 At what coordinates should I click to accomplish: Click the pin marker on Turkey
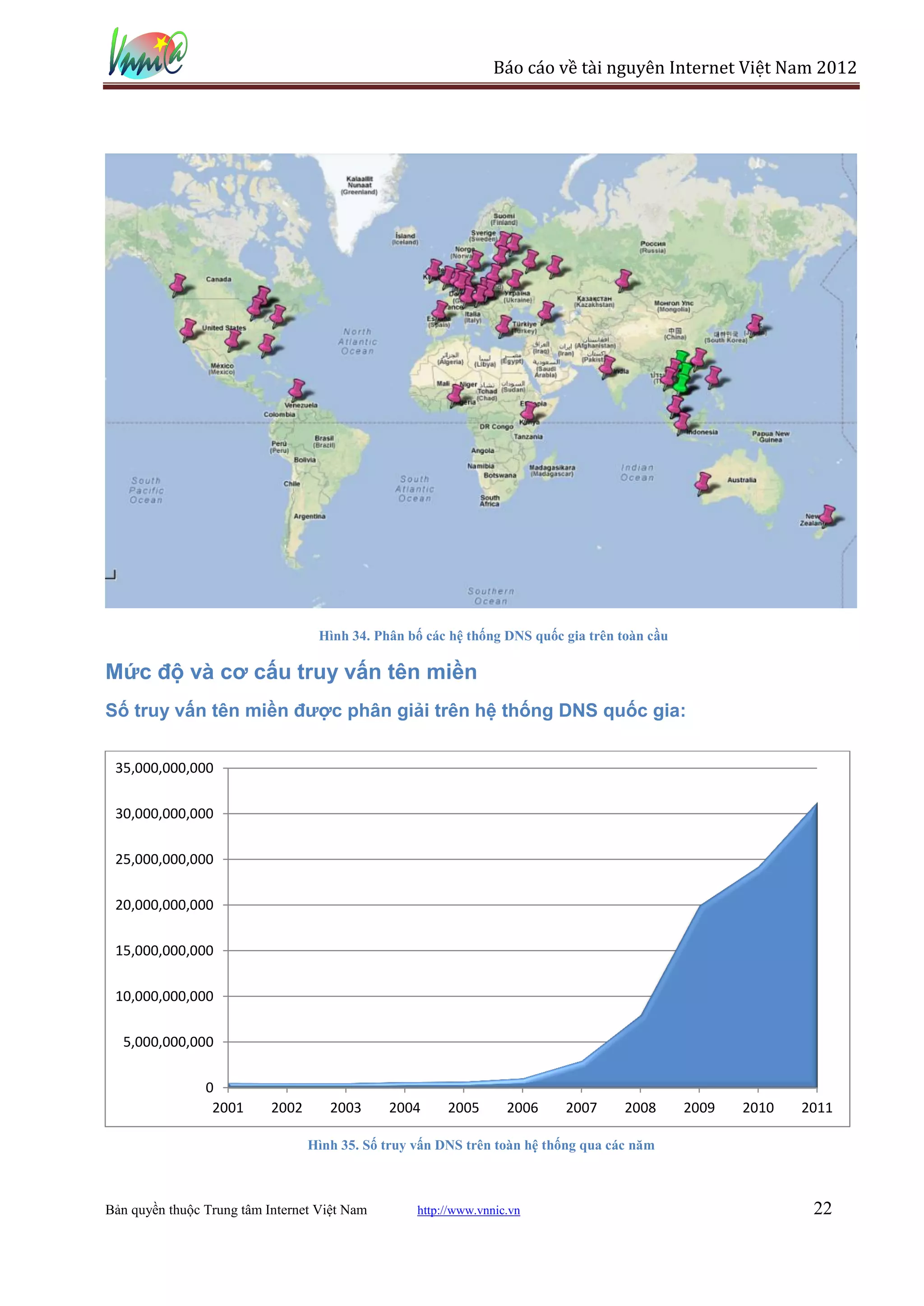pyautogui.click(x=504, y=326)
